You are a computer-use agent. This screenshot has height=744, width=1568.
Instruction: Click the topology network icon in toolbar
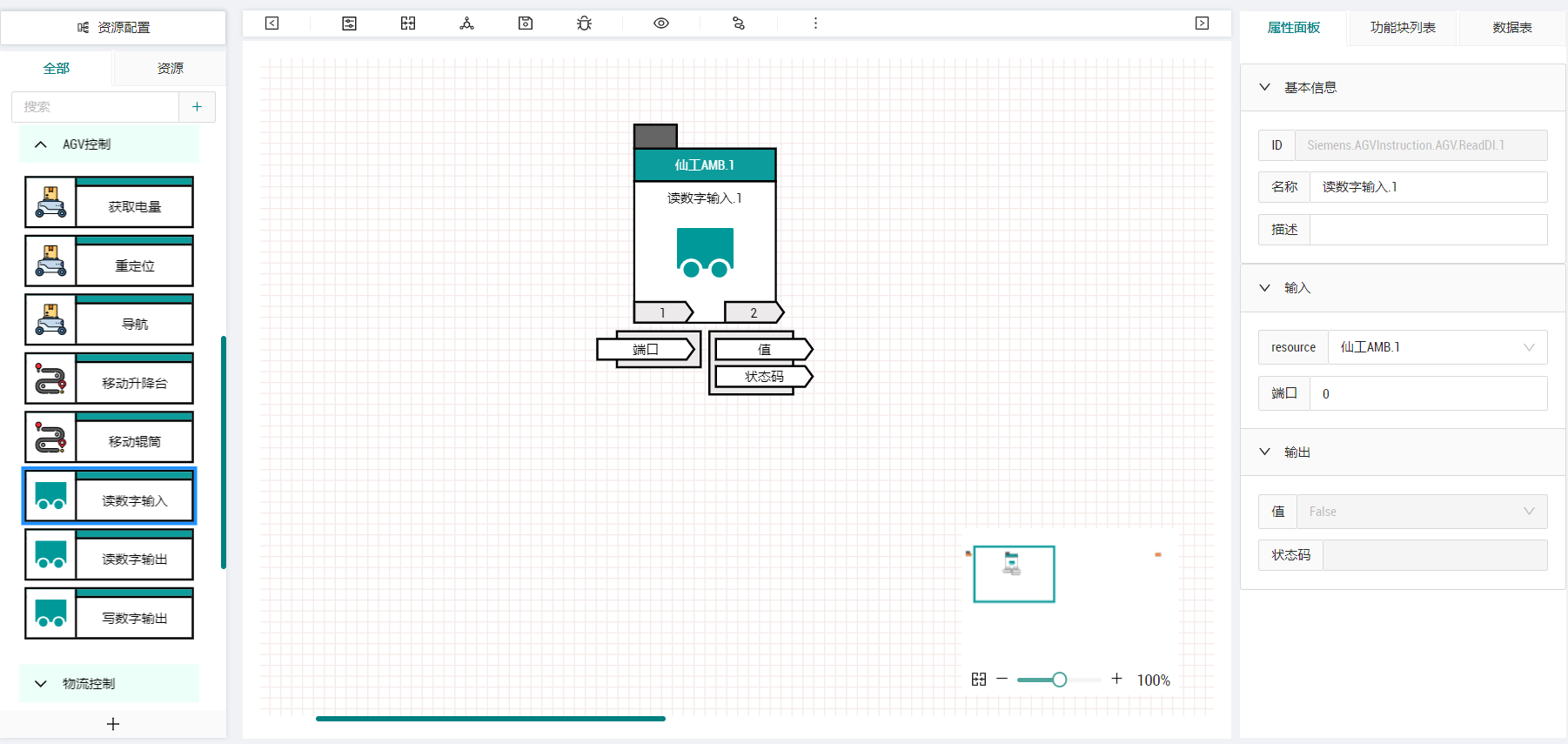click(x=467, y=23)
